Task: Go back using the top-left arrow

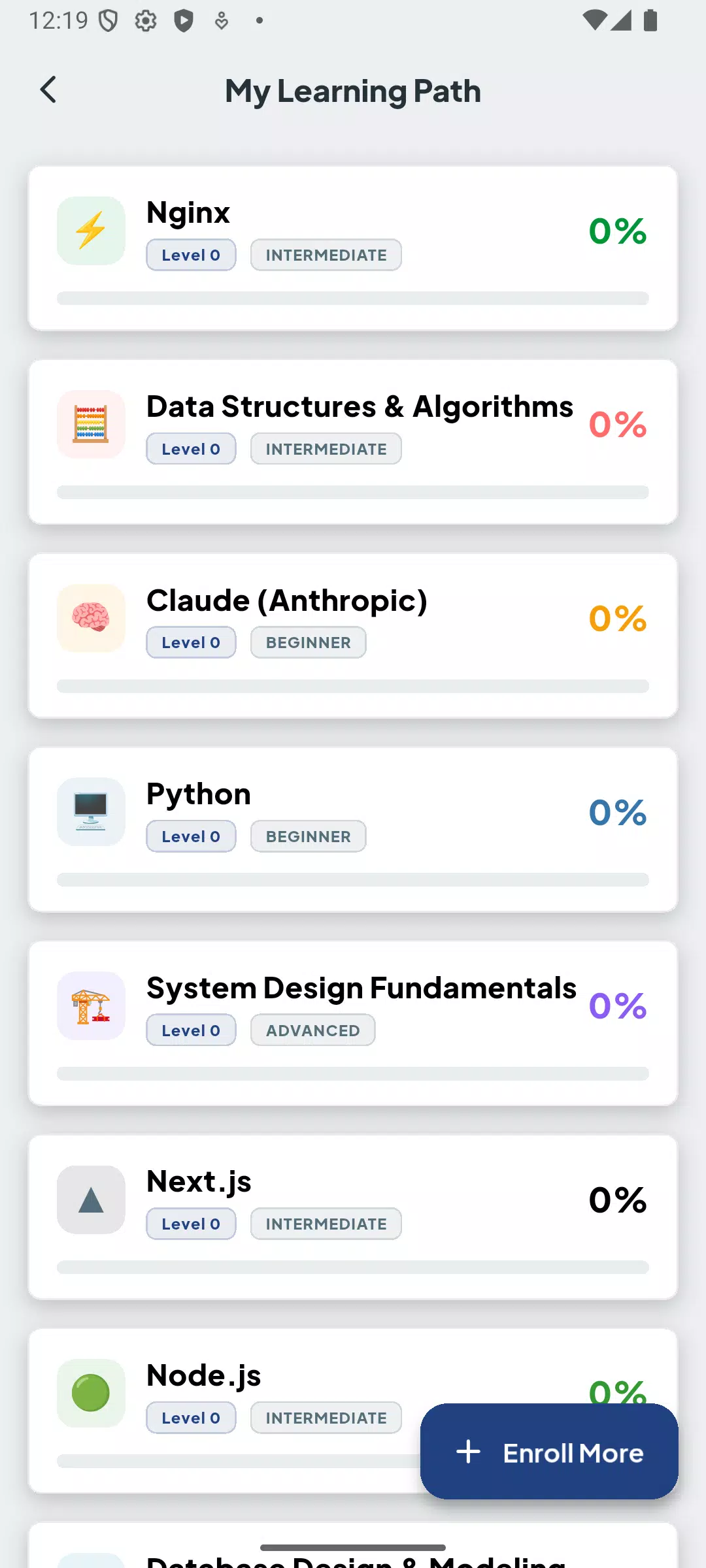Action: [48, 90]
